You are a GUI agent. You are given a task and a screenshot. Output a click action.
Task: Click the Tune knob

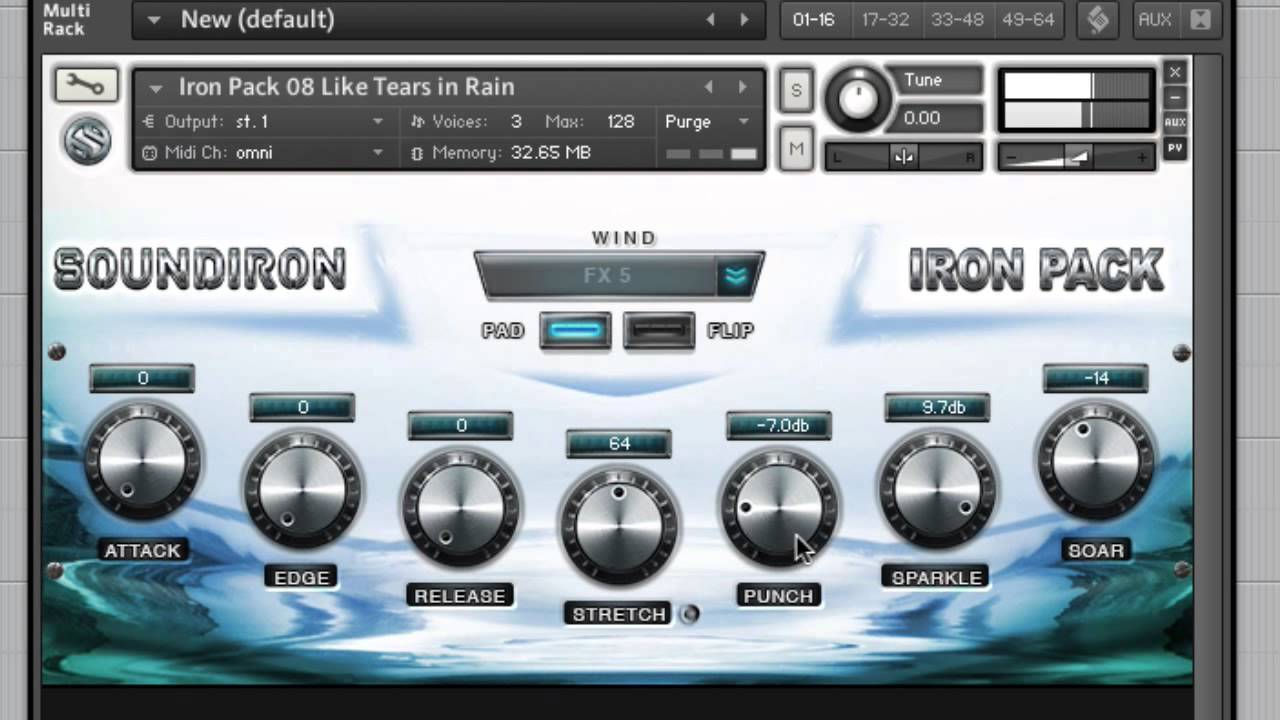click(856, 98)
